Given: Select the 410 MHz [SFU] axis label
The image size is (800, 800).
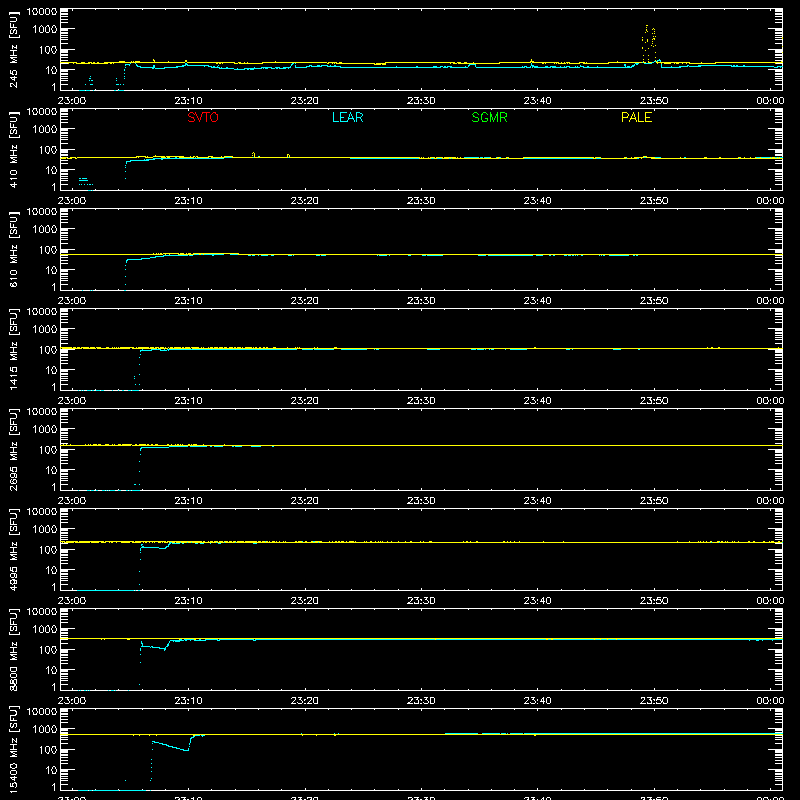Looking at the screenshot, I should tap(14, 149).
